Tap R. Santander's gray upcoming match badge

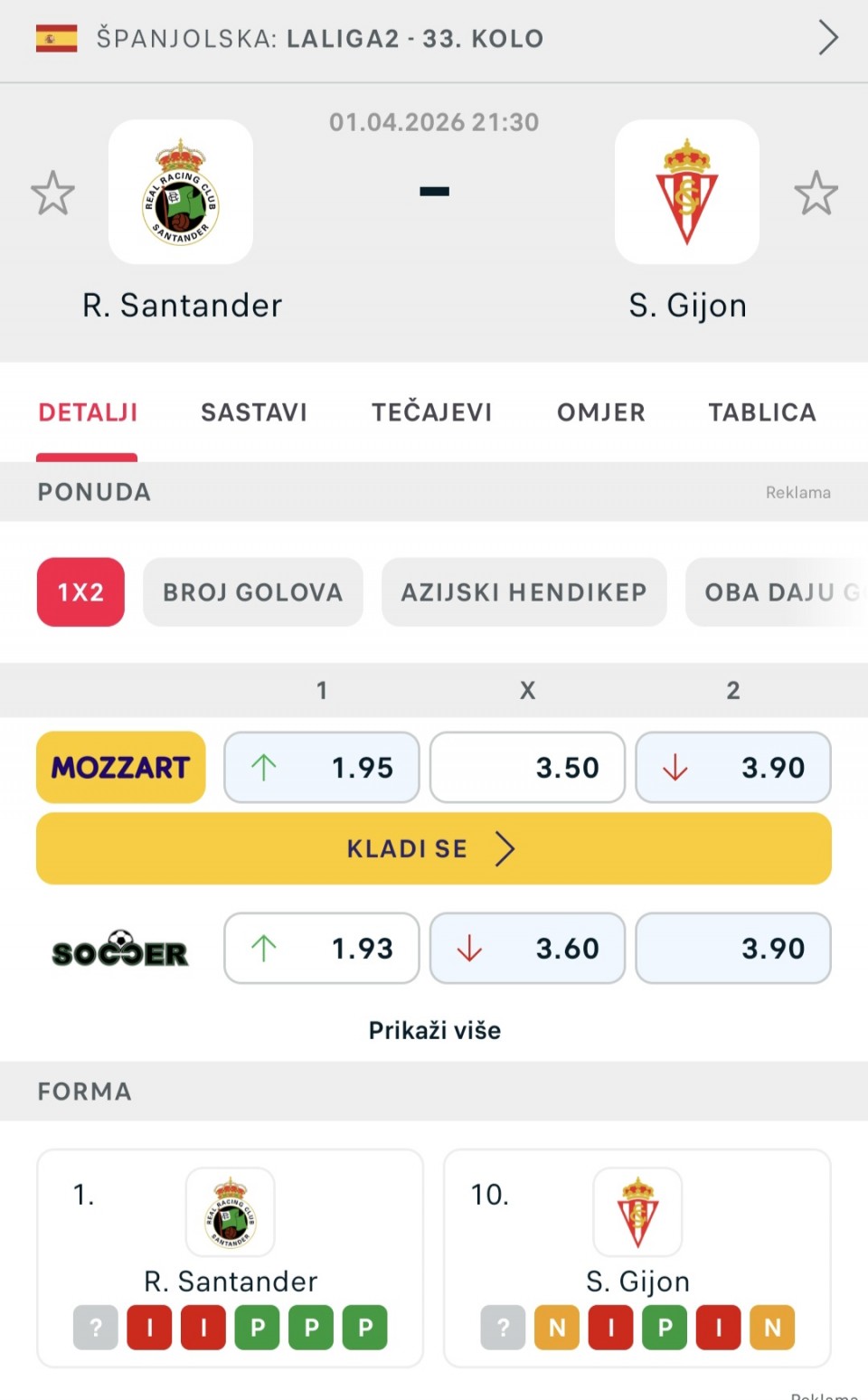[x=96, y=1328]
